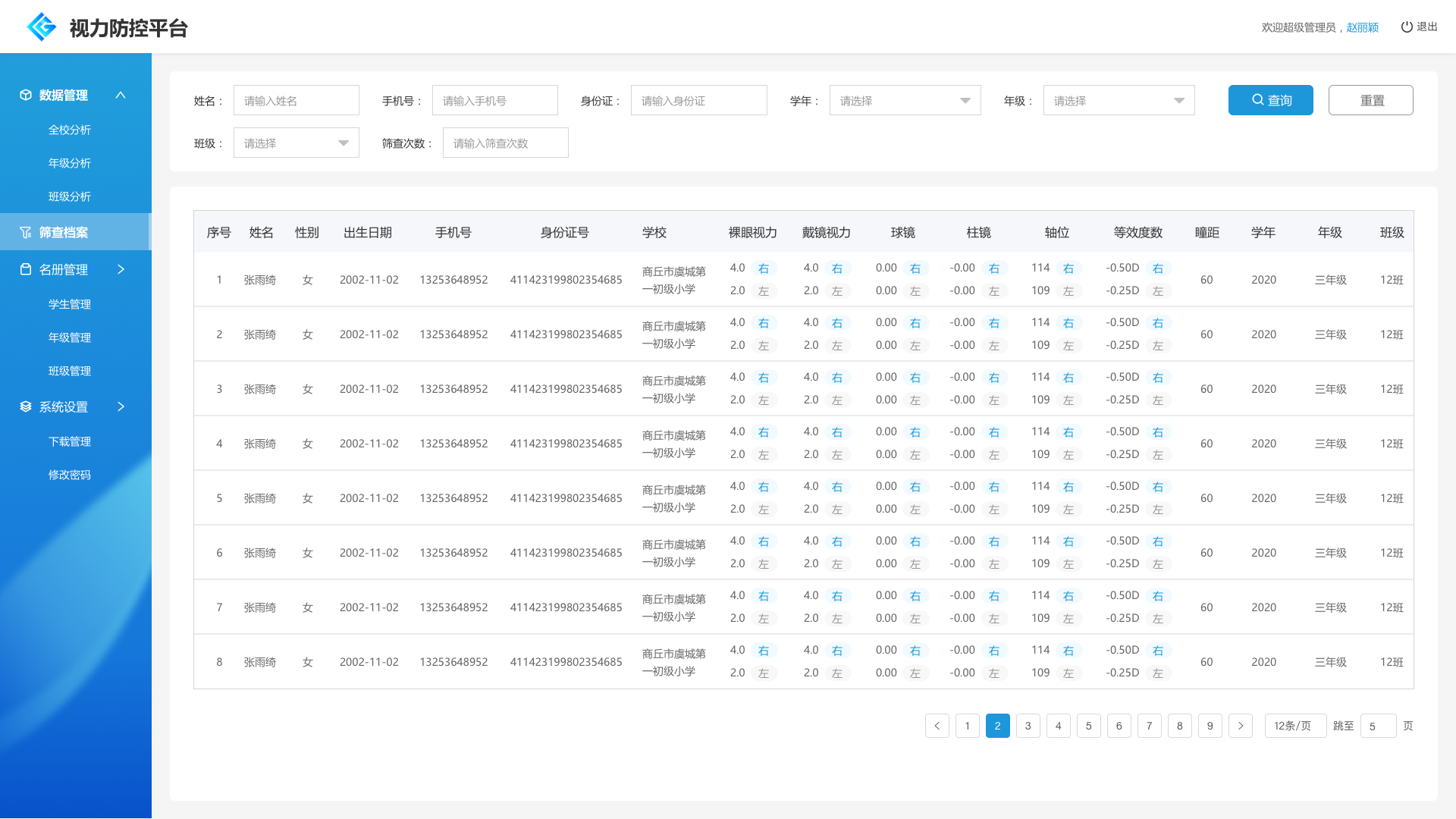The image size is (1456, 819).
Task: Click the 跳至 page number input
Action: coord(1379,726)
